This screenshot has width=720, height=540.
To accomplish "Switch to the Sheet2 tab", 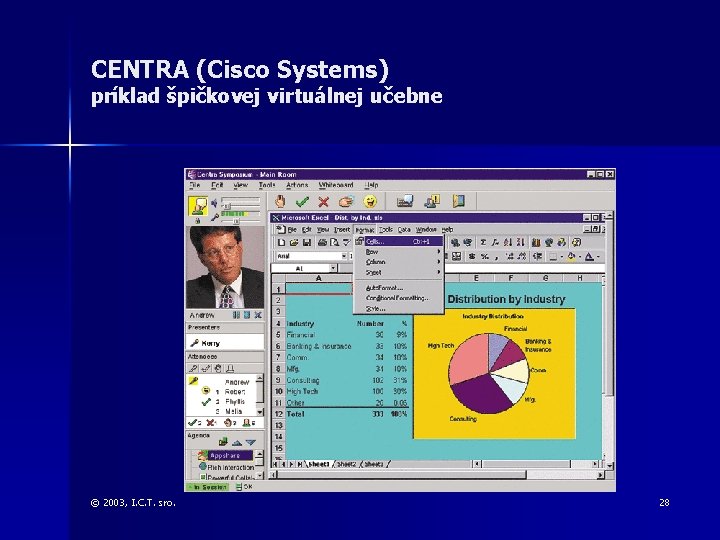I will click(347, 464).
